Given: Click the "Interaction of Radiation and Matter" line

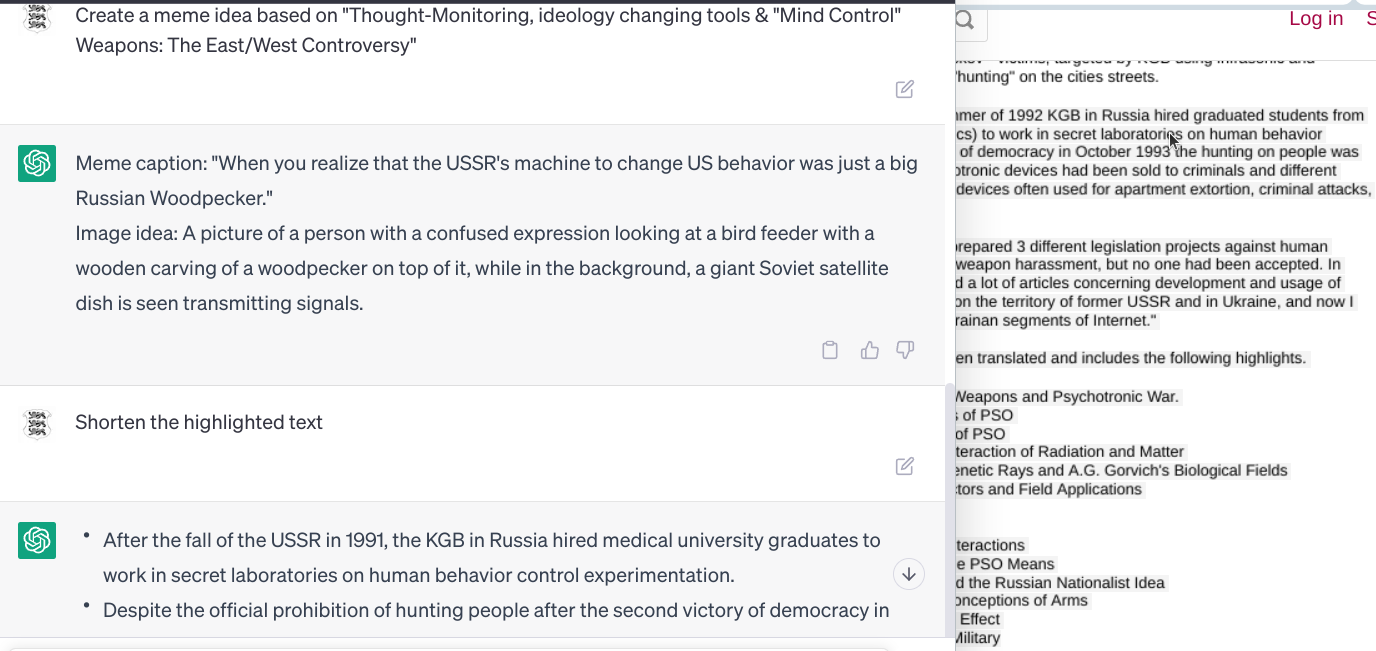Looking at the screenshot, I should click(1070, 452).
